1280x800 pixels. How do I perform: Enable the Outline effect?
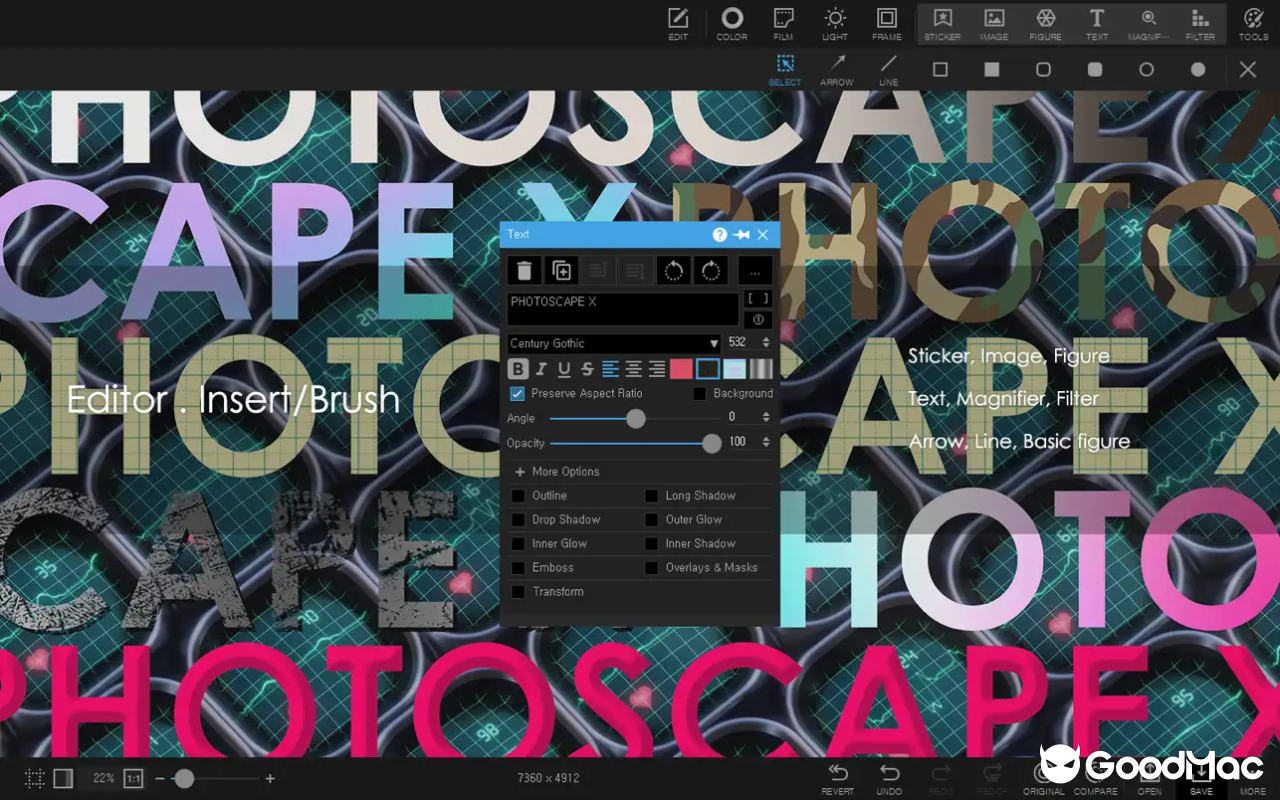pyautogui.click(x=518, y=496)
